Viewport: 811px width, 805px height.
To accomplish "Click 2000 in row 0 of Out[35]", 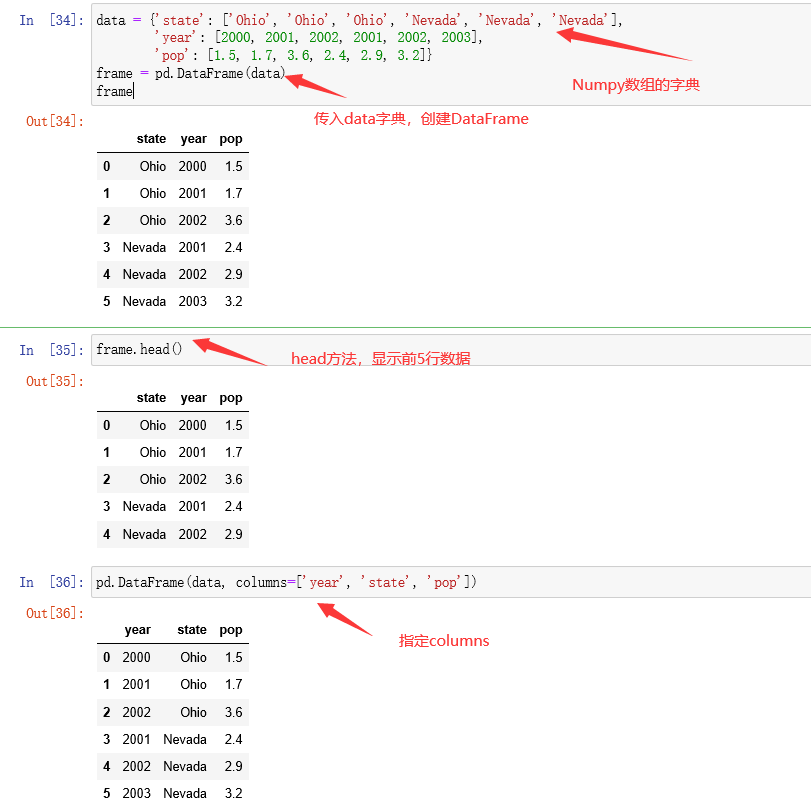I will [192, 425].
